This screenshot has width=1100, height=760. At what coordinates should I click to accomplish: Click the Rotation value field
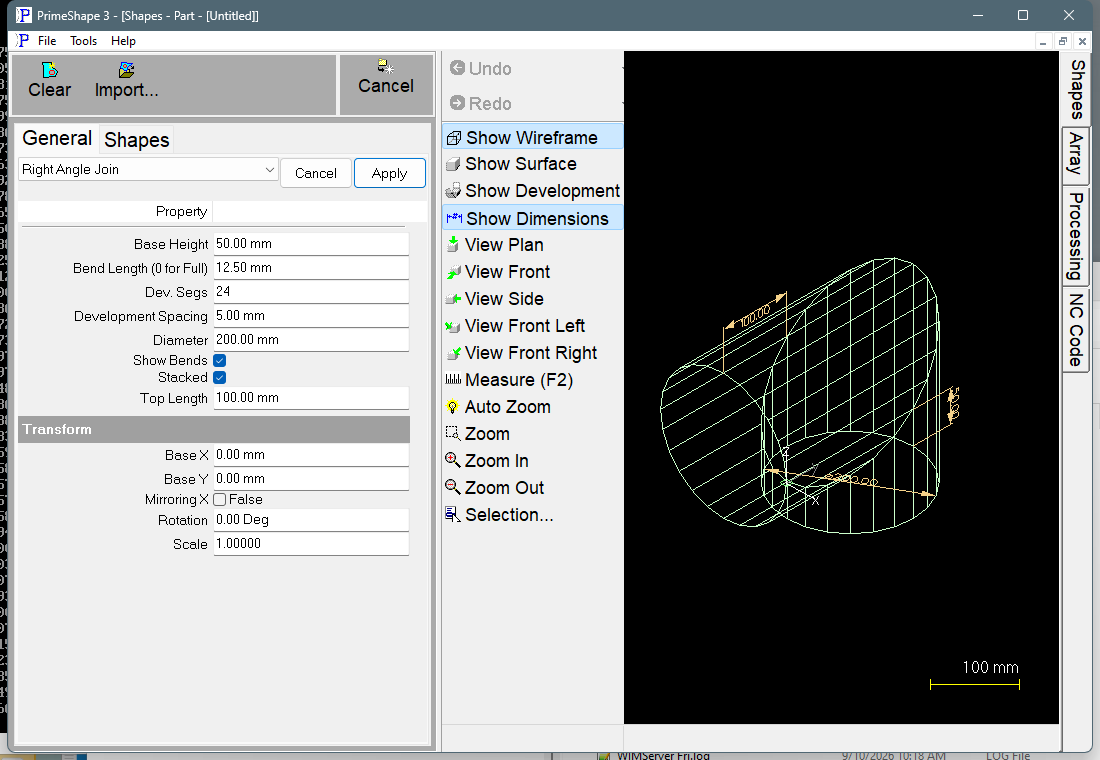[x=311, y=520]
